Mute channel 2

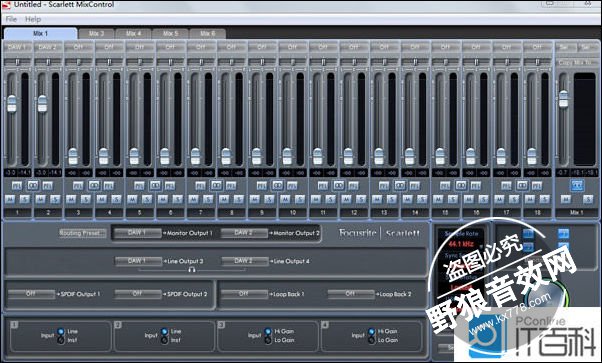(x=40, y=199)
